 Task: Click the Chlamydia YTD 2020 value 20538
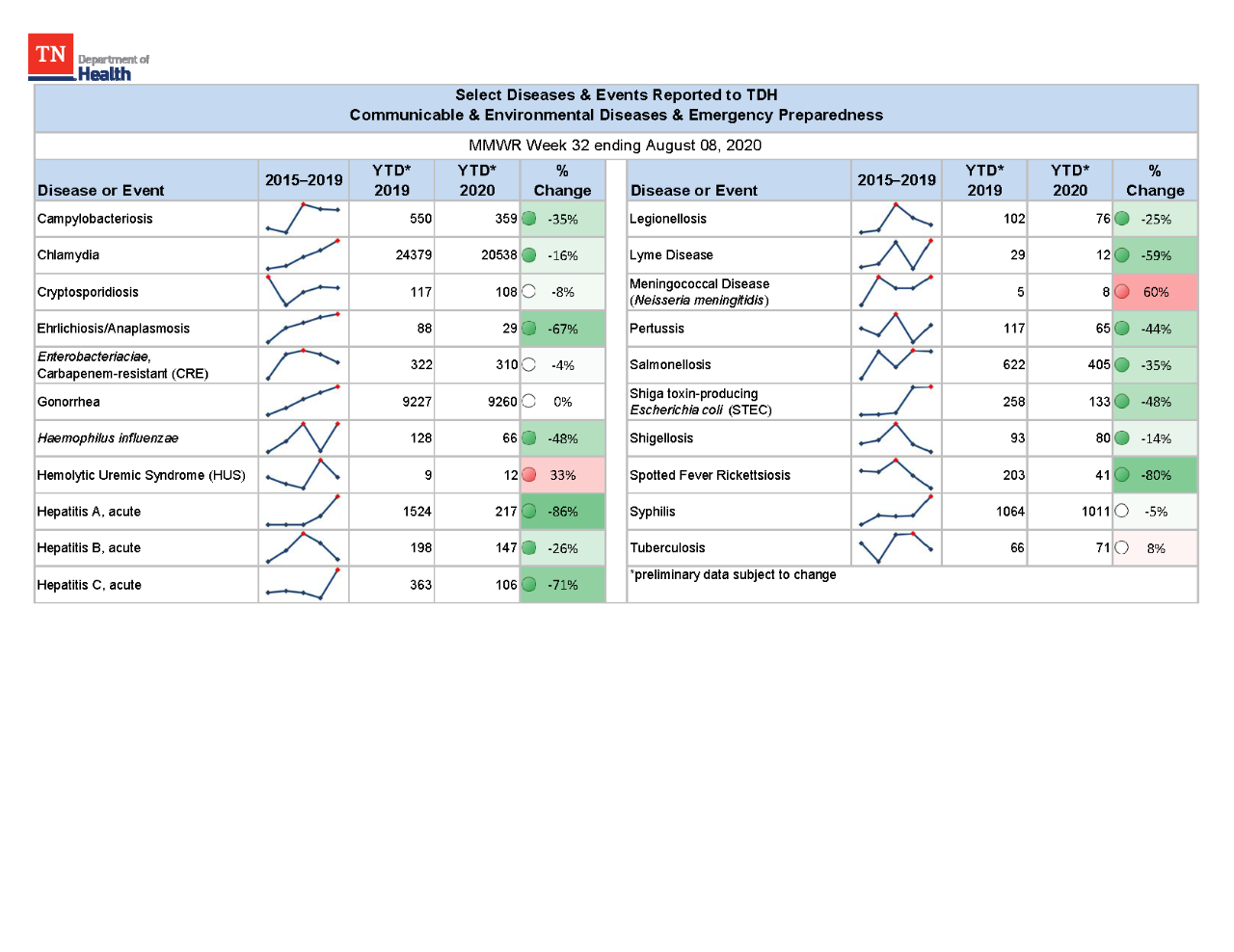point(499,255)
